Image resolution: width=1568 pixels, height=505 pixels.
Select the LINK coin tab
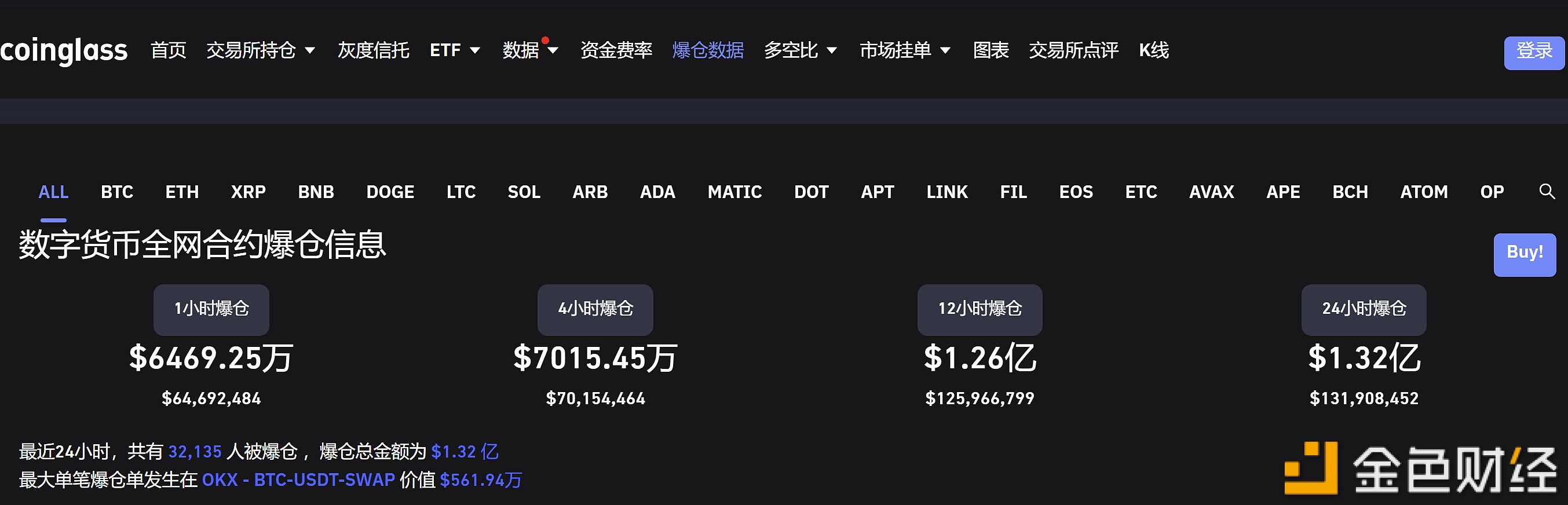[947, 192]
